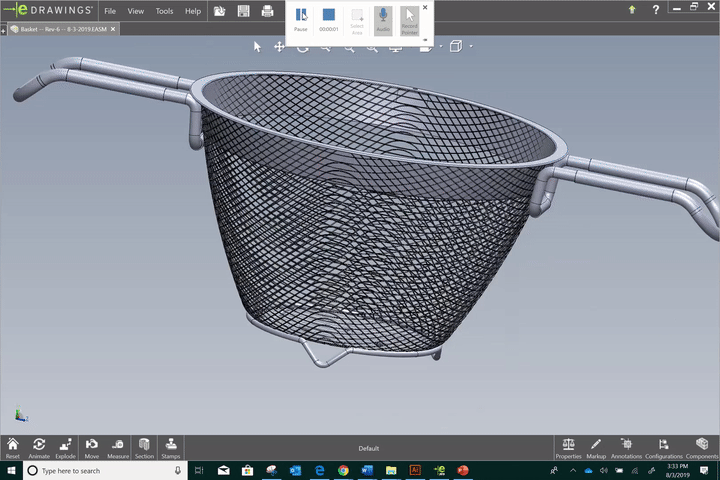
Task: Show the Components panel
Action: [x=702, y=446]
